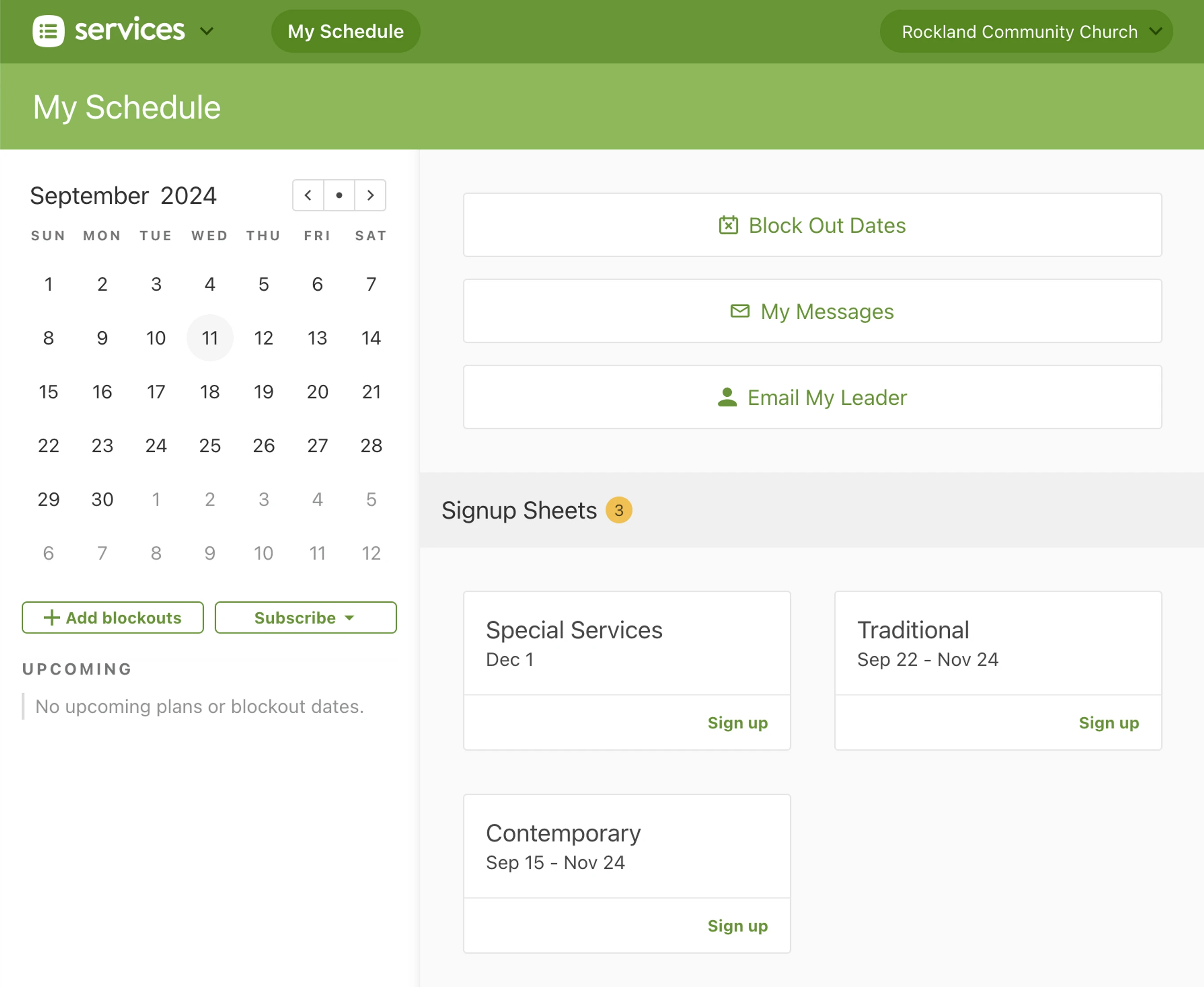Image resolution: width=1204 pixels, height=987 pixels.
Task: Open the Subscribe dropdown
Action: click(x=305, y=617)
